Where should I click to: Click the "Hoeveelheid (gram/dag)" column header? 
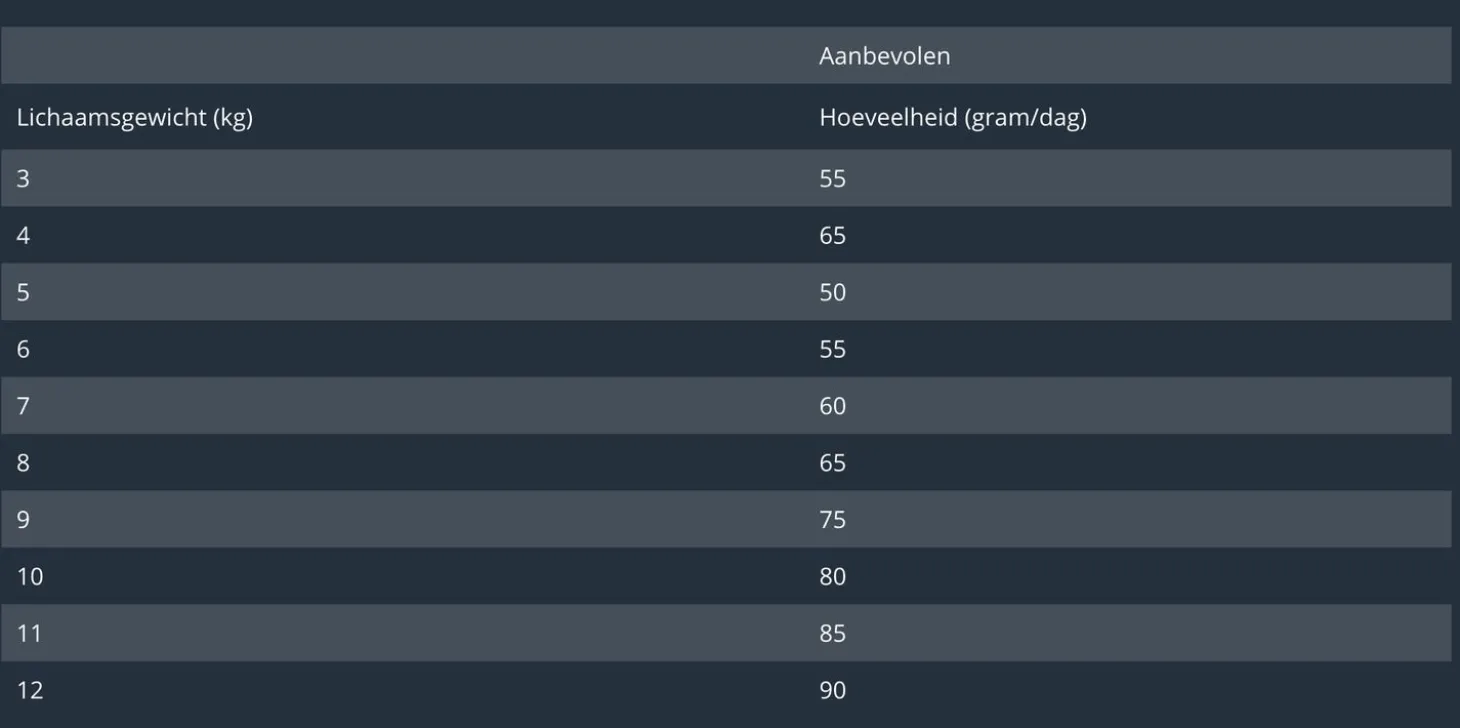952,118
